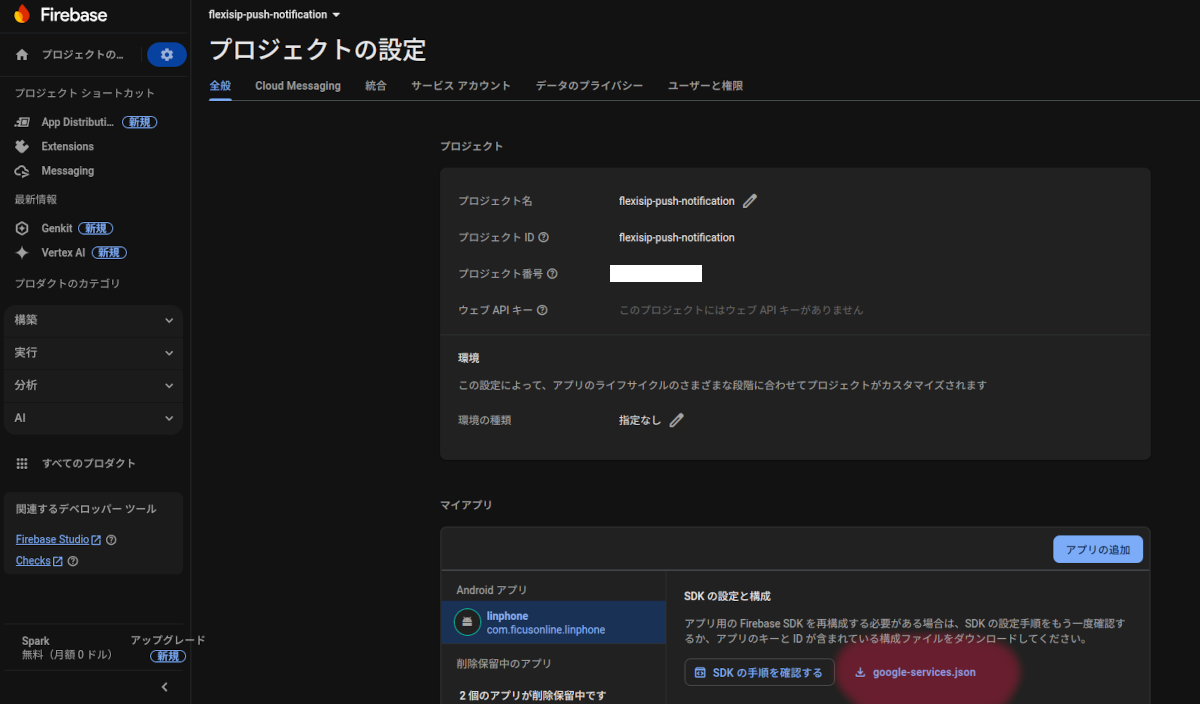Click the App Distribution sidebar icon

[22, 122]
